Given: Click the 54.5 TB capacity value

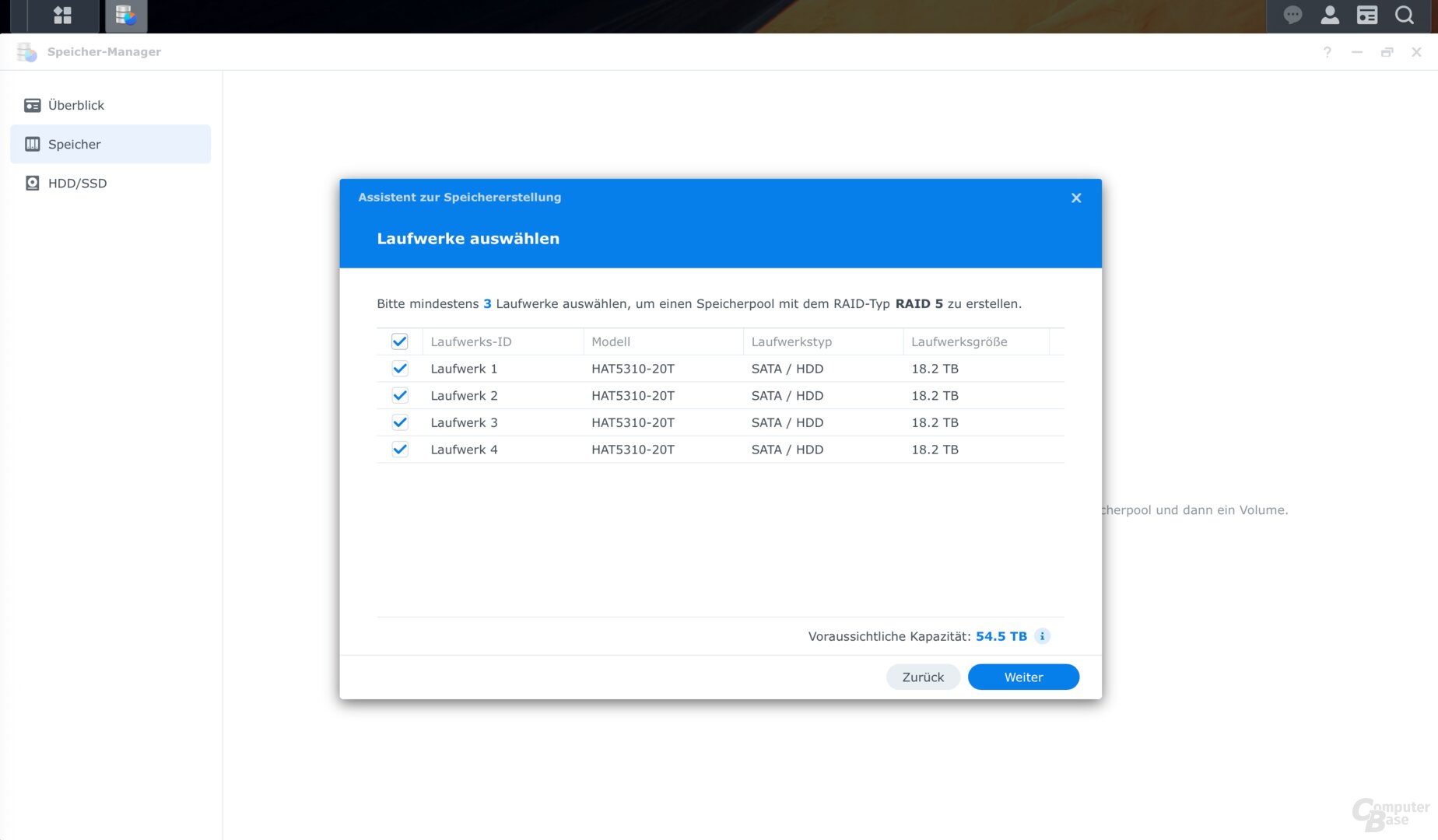Looking at the screenshot, I should point(1001,636).
